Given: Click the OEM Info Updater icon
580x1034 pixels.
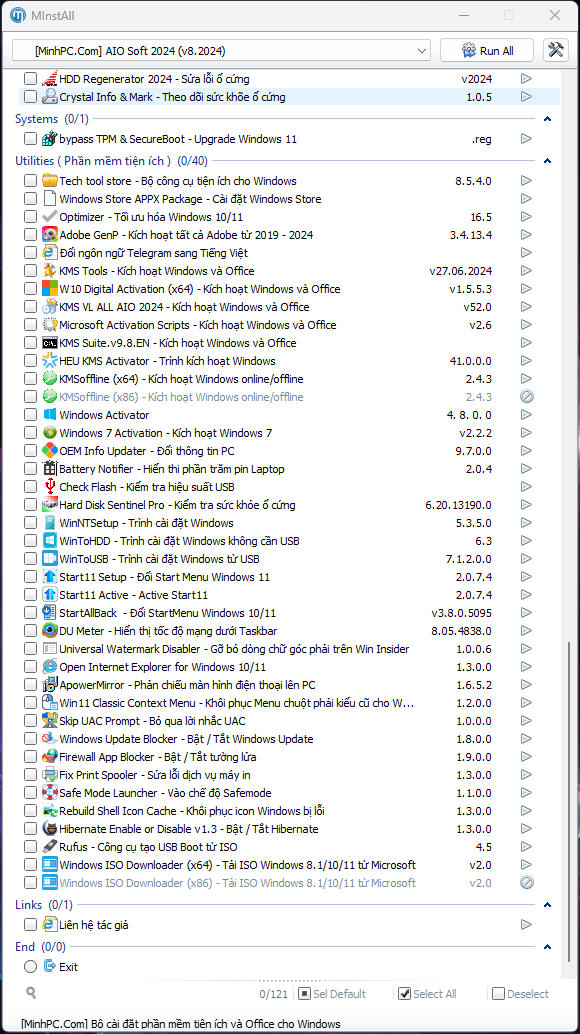Looking at the screenshot, I should pos(49,451).
